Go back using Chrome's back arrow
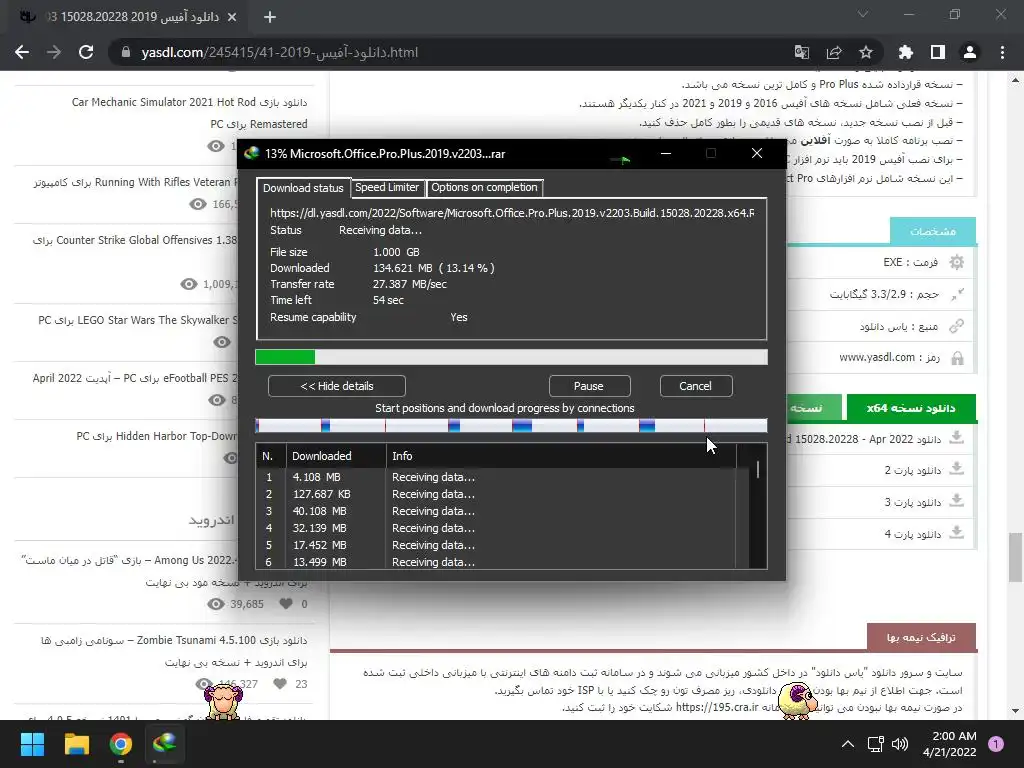1024x768 pixels. [22, 52]
